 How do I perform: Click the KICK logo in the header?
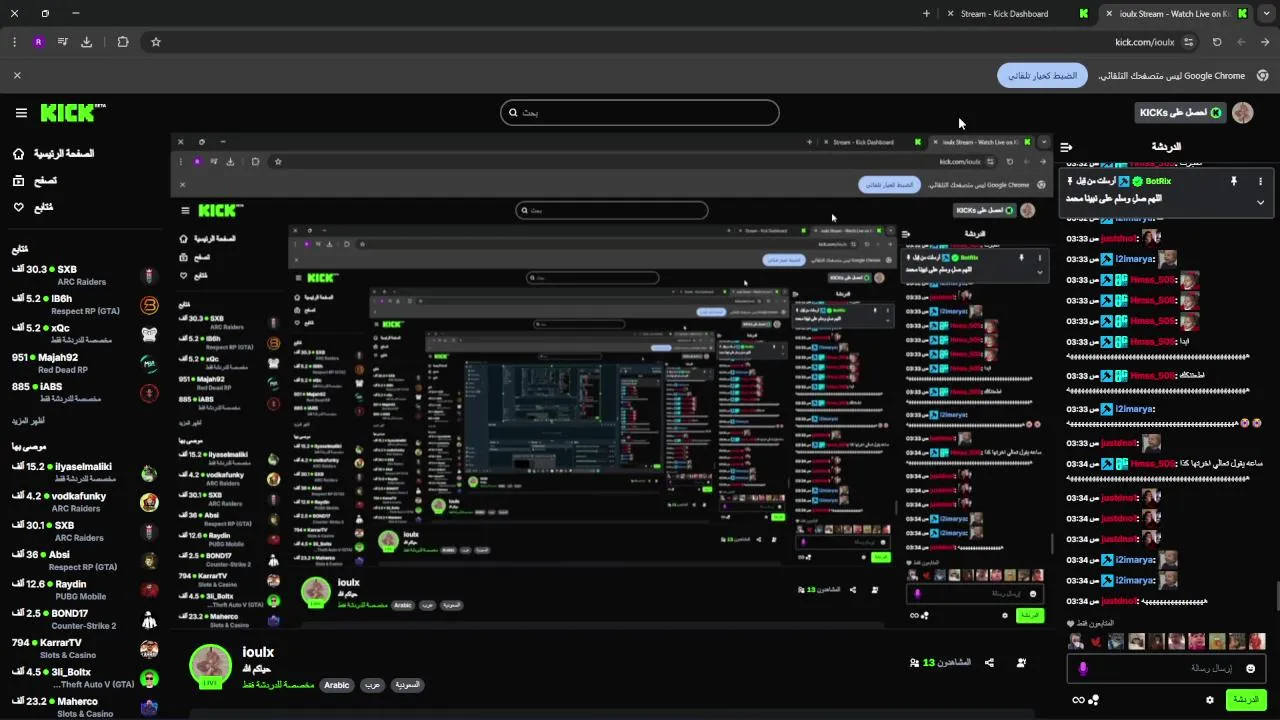[x=73, y=113]
